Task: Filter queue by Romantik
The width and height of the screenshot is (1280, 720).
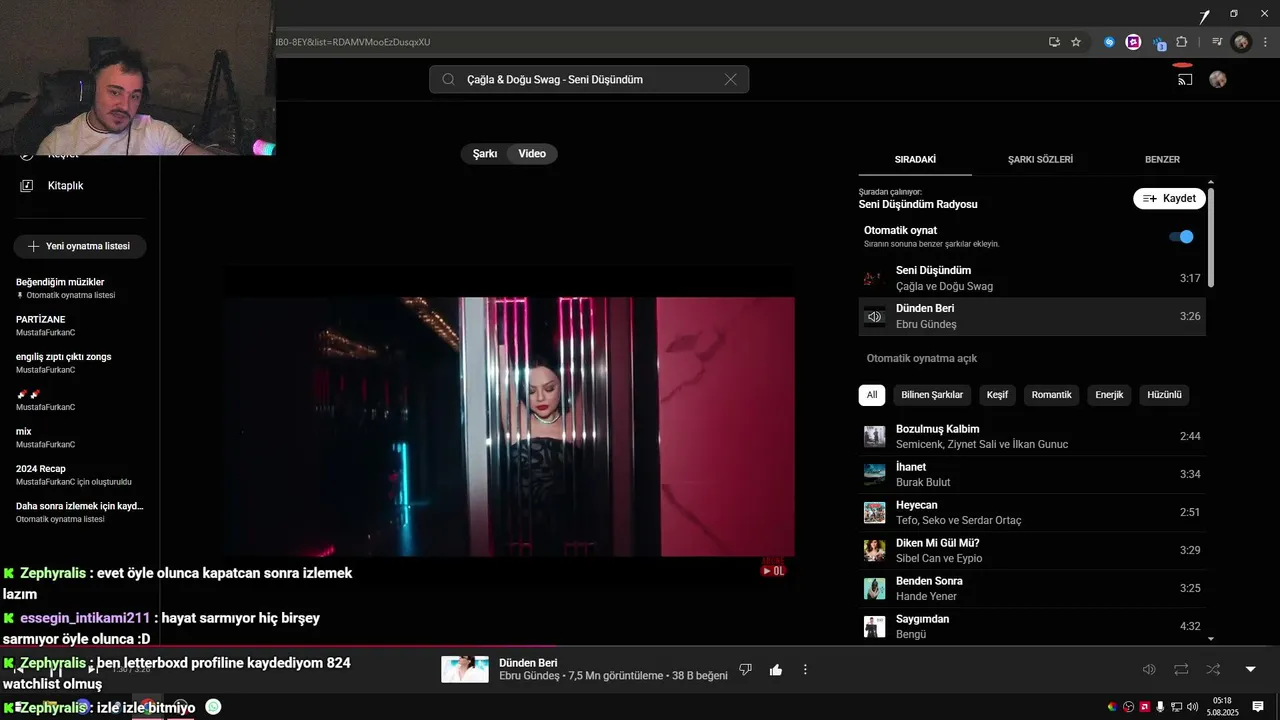Action: tap(1051, 395)
